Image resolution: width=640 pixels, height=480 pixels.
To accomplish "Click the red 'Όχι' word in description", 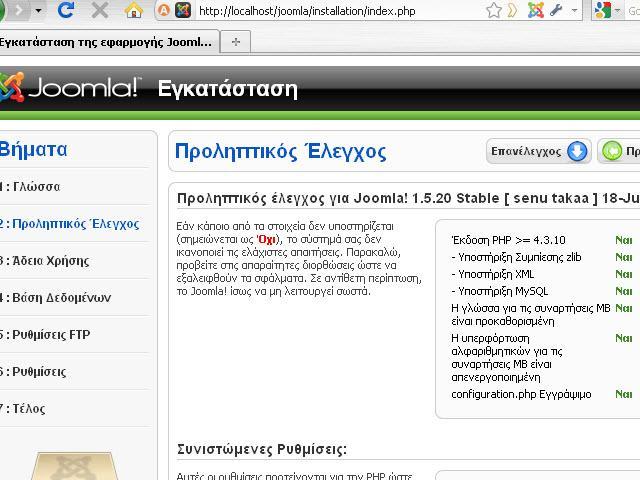I will click(x=267, y=239).
